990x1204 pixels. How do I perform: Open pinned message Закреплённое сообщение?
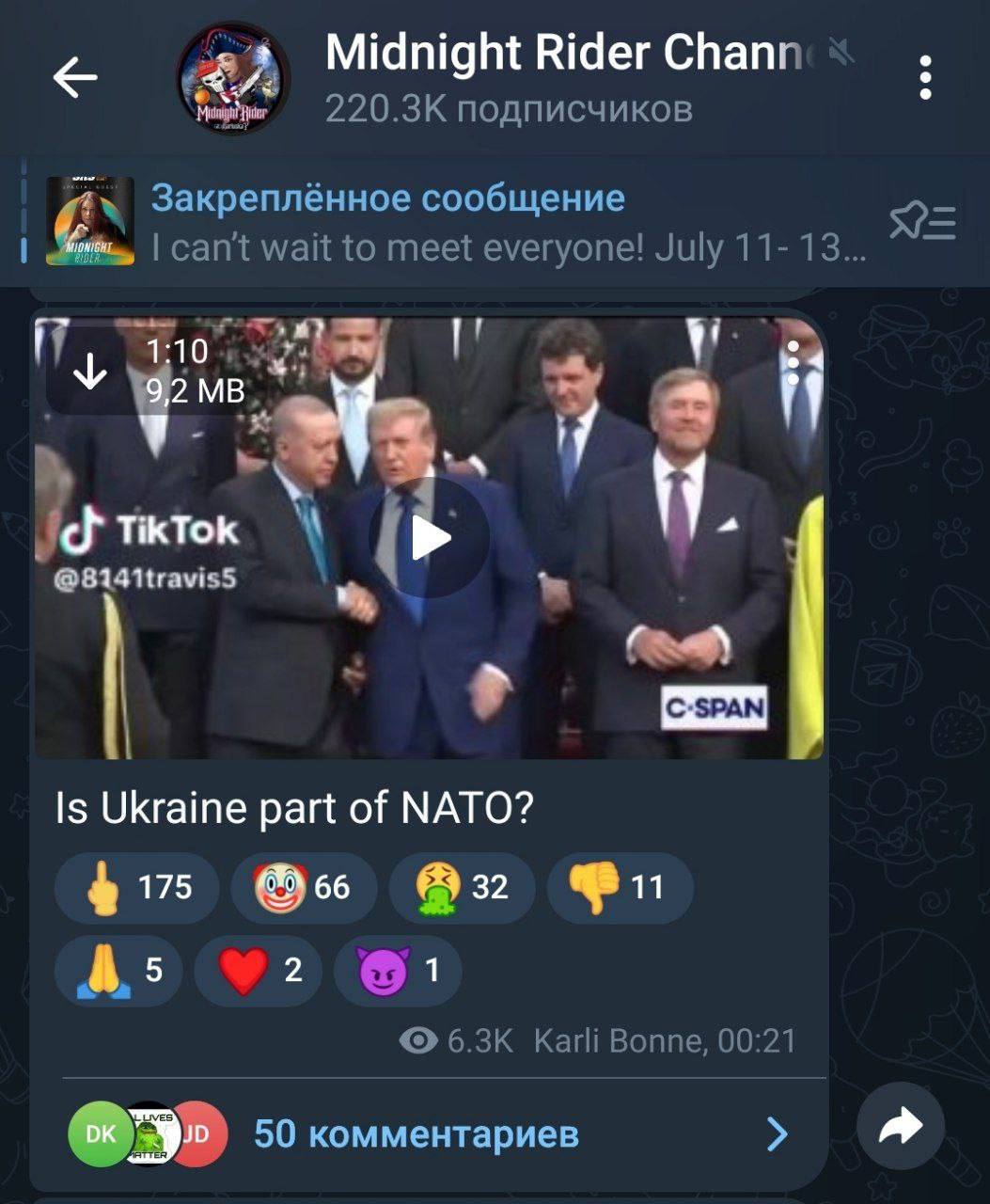pyautogui.click(x=387, y=198)
